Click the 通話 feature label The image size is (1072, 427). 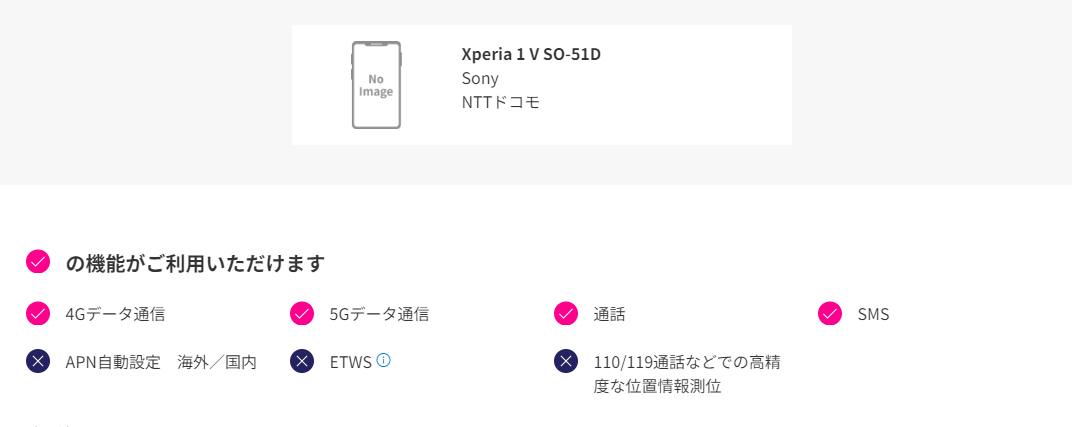tap(609, 314)
